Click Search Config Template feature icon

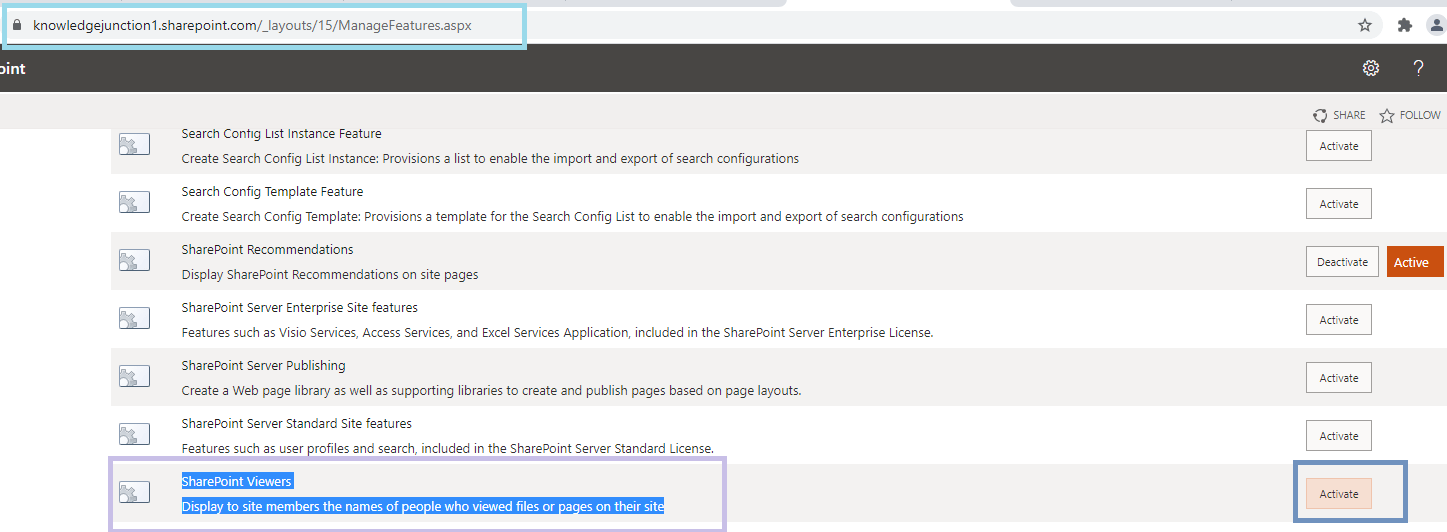click(134, 203)
